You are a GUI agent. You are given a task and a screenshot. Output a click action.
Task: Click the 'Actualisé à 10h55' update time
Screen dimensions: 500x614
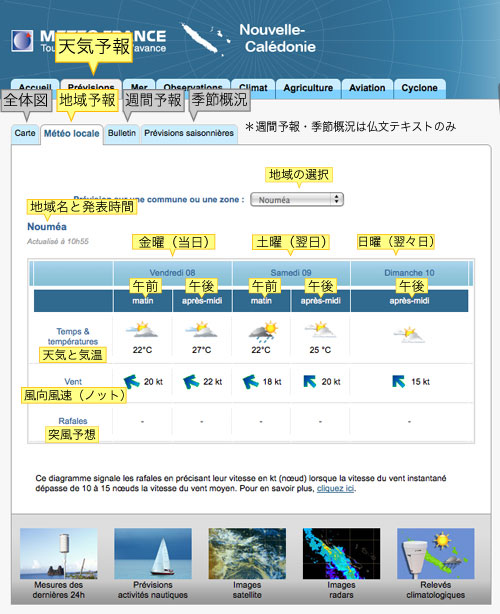click(x=58, y=242)
